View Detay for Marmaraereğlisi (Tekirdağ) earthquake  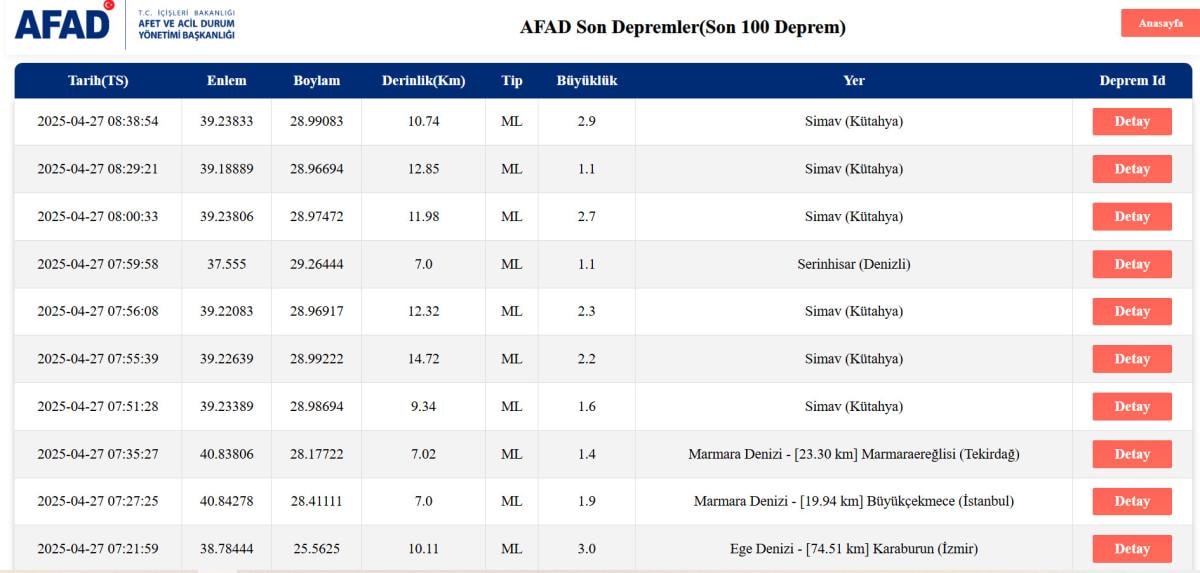click(x=1131, y=454)
